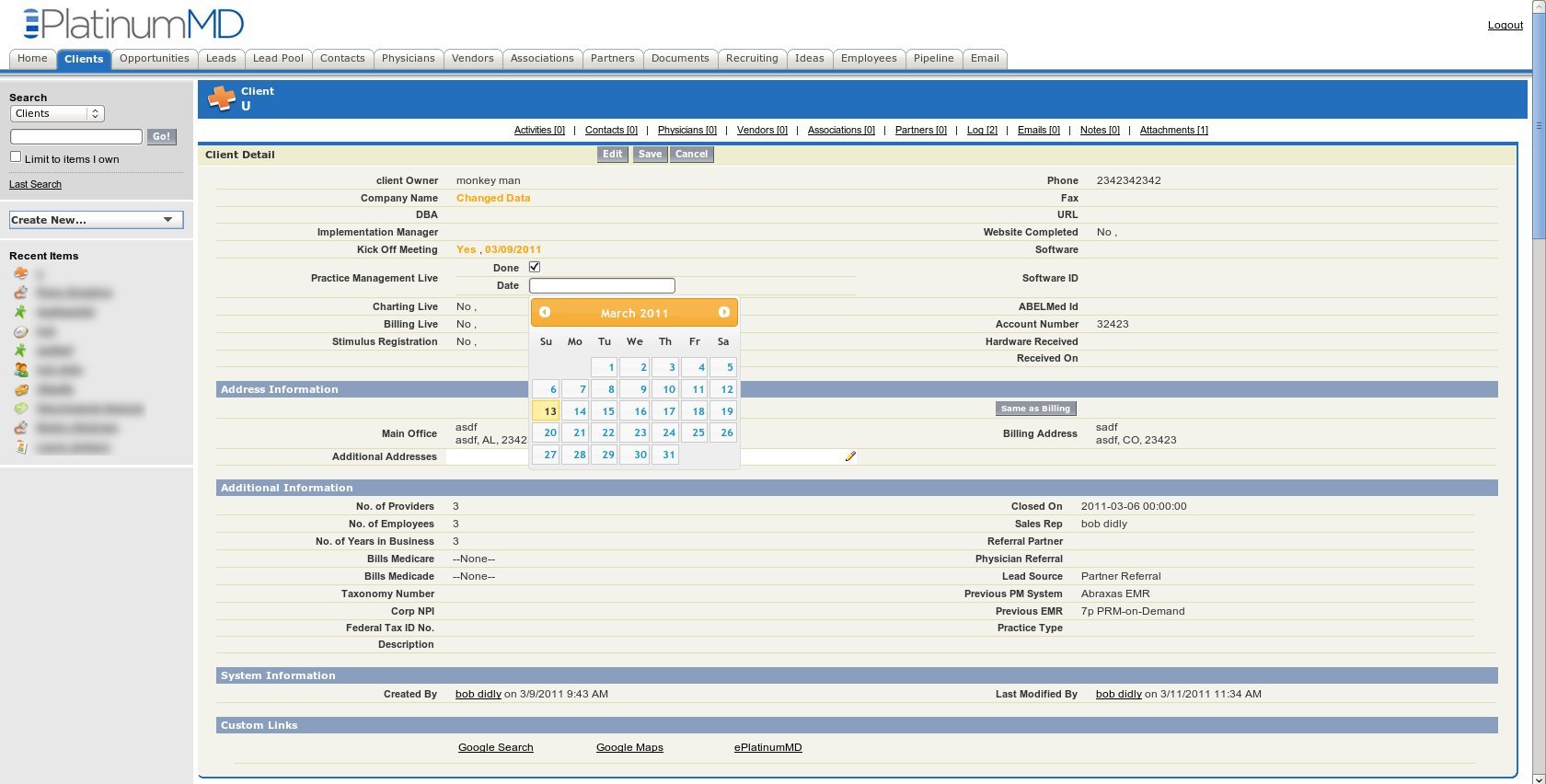
Task: Click the orange plus Client header icon
Action: point(221,98)
